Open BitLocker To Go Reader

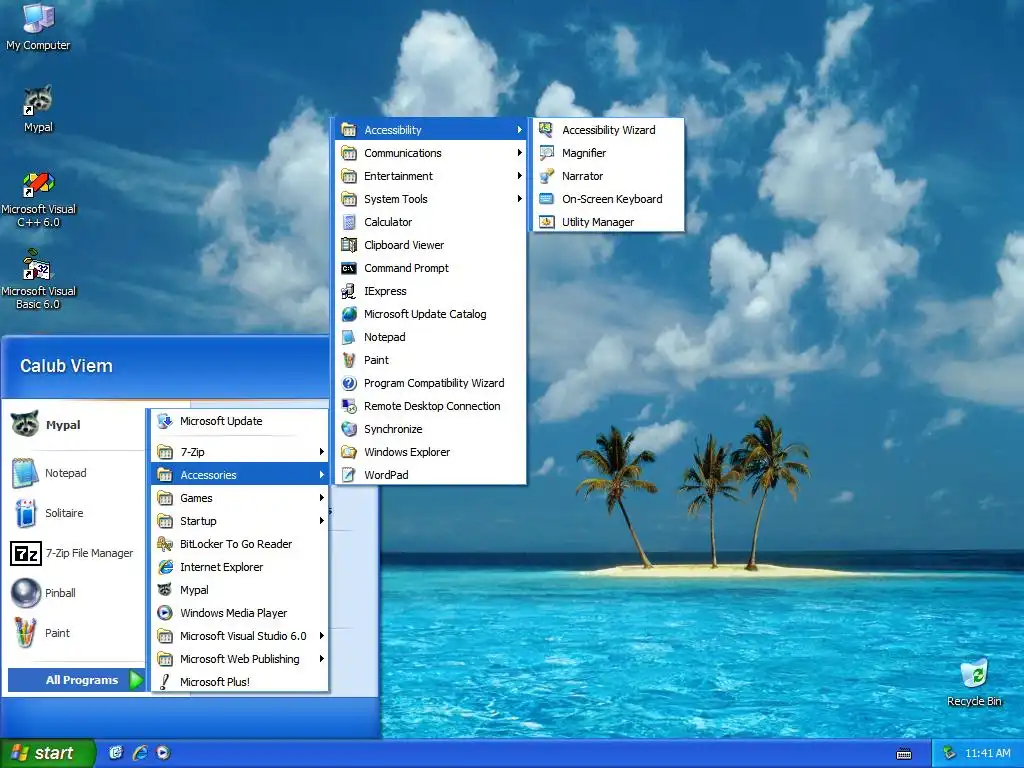[240, 544]
